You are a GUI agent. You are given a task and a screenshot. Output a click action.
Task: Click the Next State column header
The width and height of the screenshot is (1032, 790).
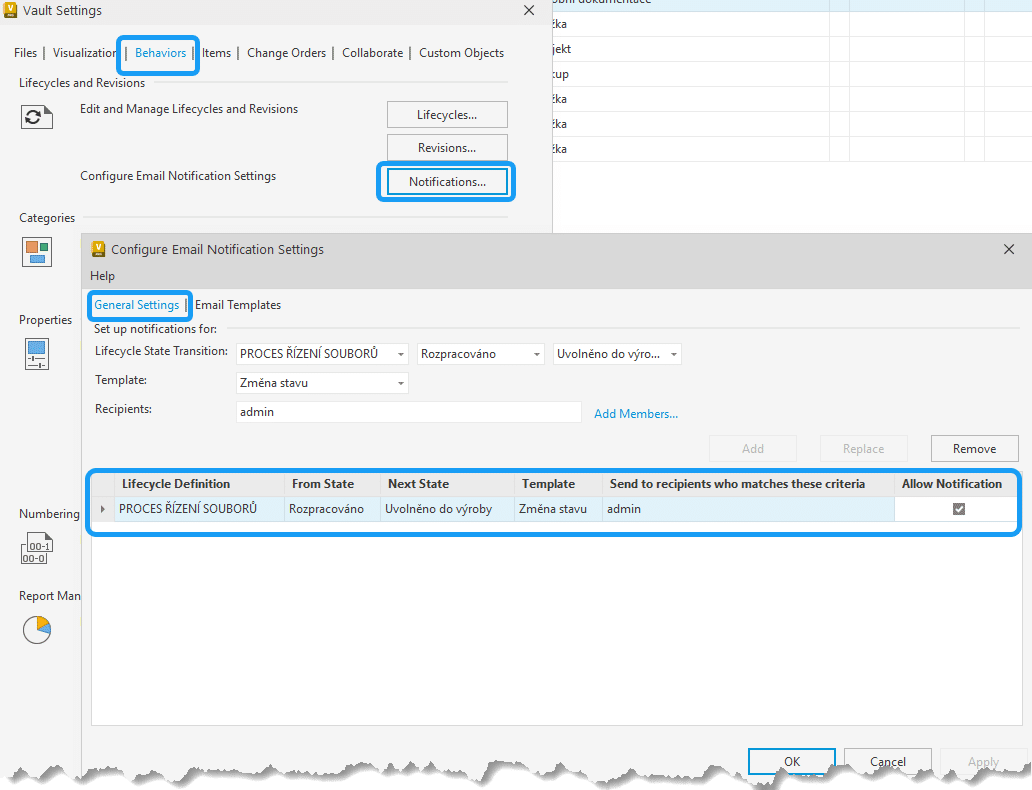click(x=448, y=484)
